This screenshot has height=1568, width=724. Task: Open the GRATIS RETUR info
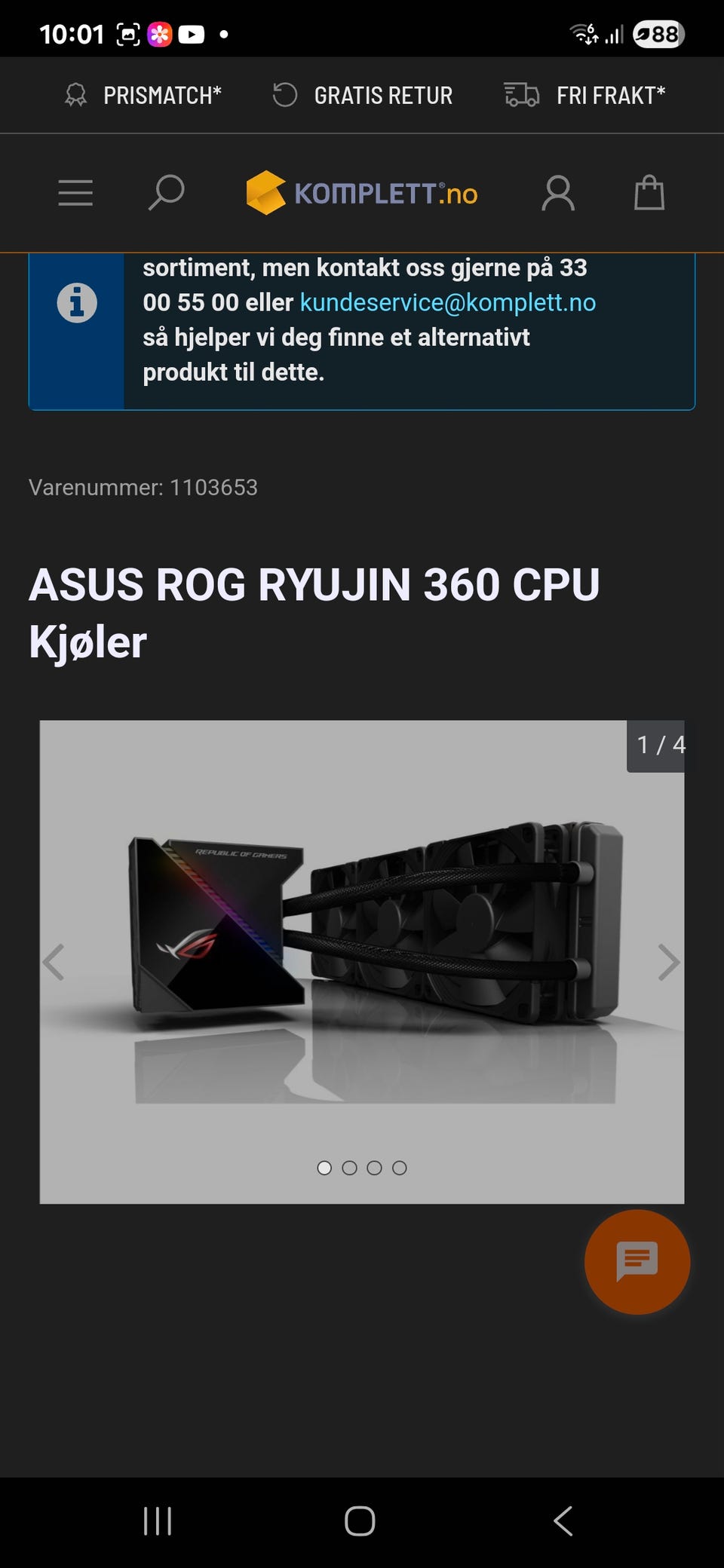[363, 96]
